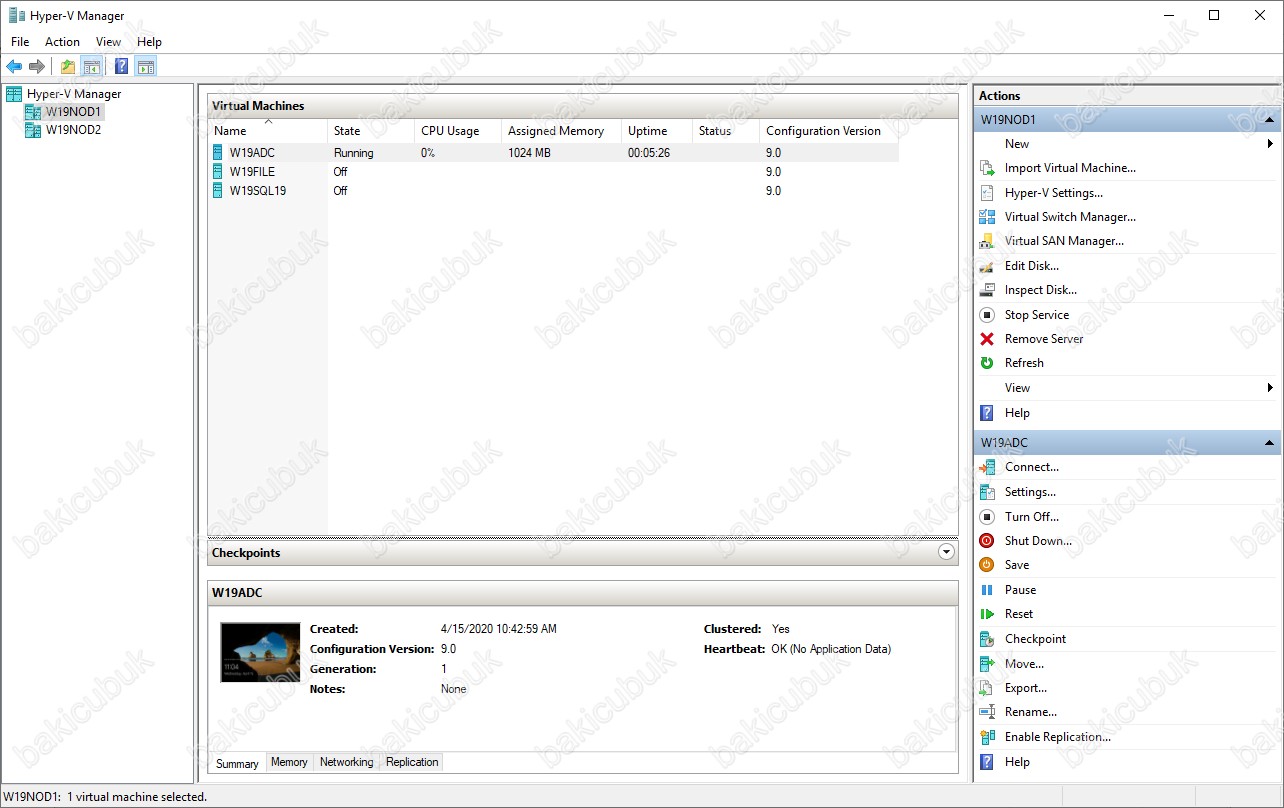Select the W19ADC virtual machine row
Viewport: 1284px width, 808px height.
(x=553, y=153)
